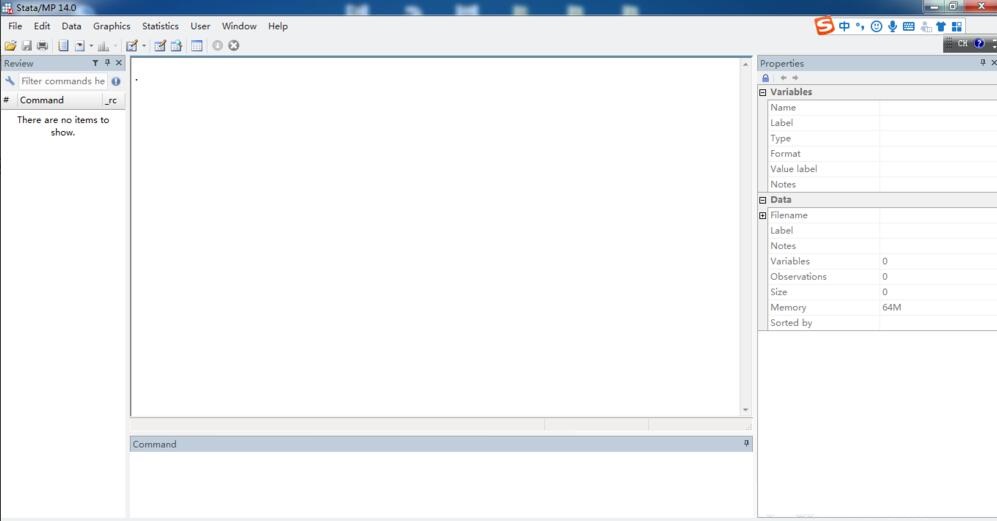Click the wrench icon in Review panel
This screenshot has height=521, width=997.
(10, 81)
